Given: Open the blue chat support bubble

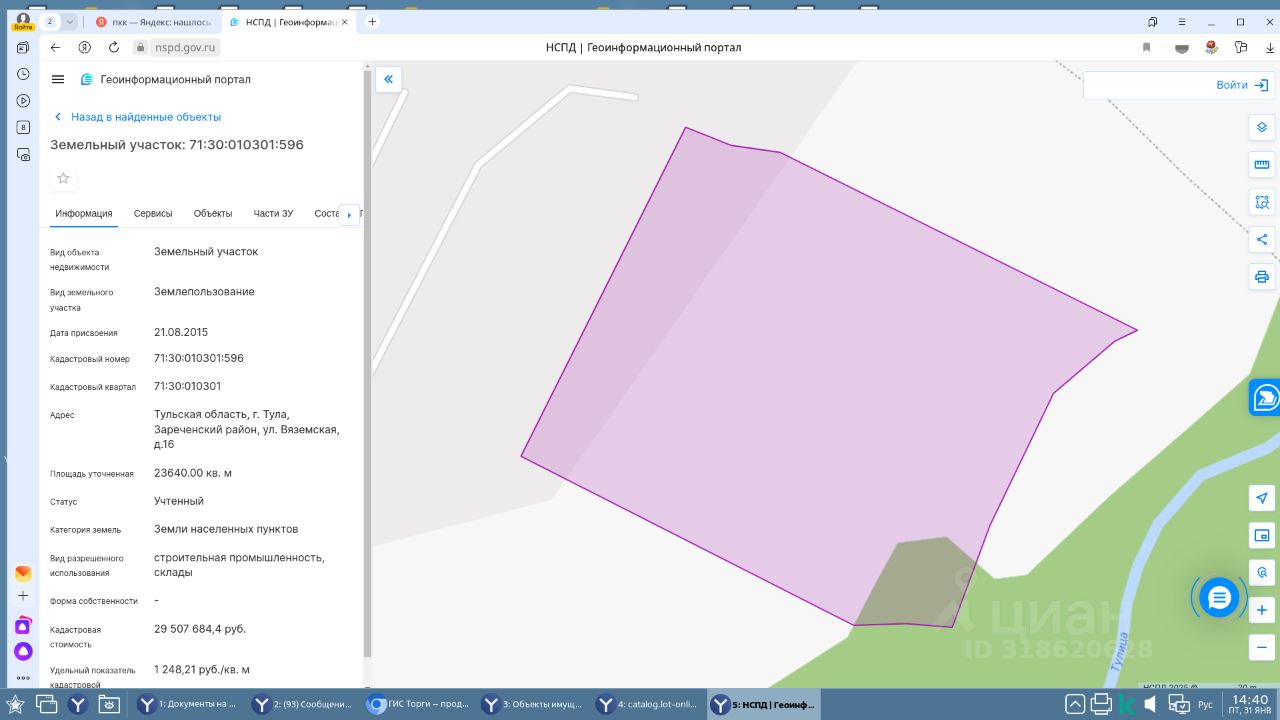Looking at the screenshot, I should [1219, 598].
